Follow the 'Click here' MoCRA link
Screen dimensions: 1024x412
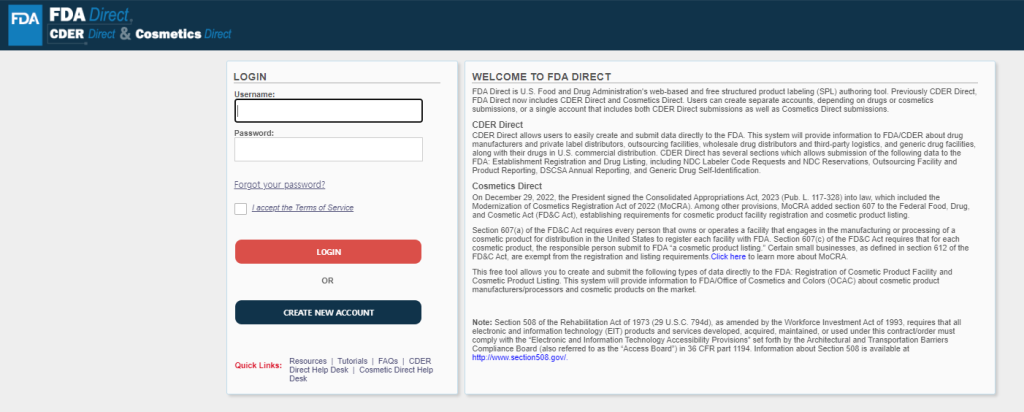[728, 257]
